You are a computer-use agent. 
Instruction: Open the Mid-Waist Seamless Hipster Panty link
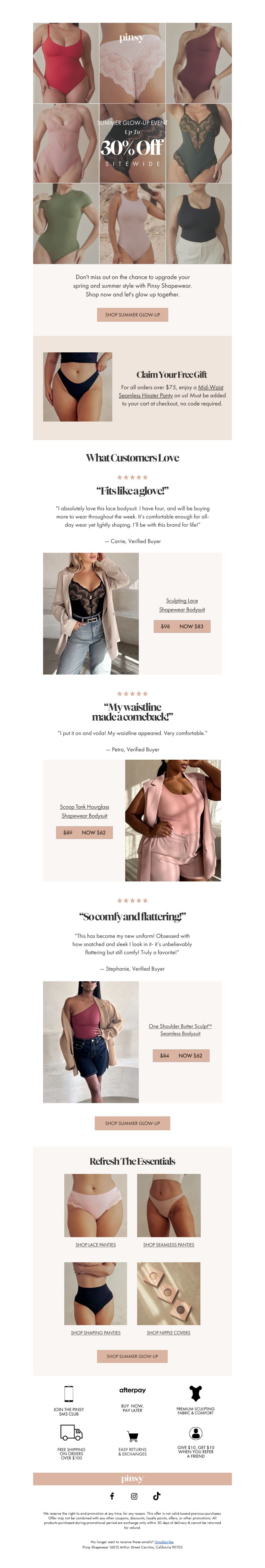171,391
